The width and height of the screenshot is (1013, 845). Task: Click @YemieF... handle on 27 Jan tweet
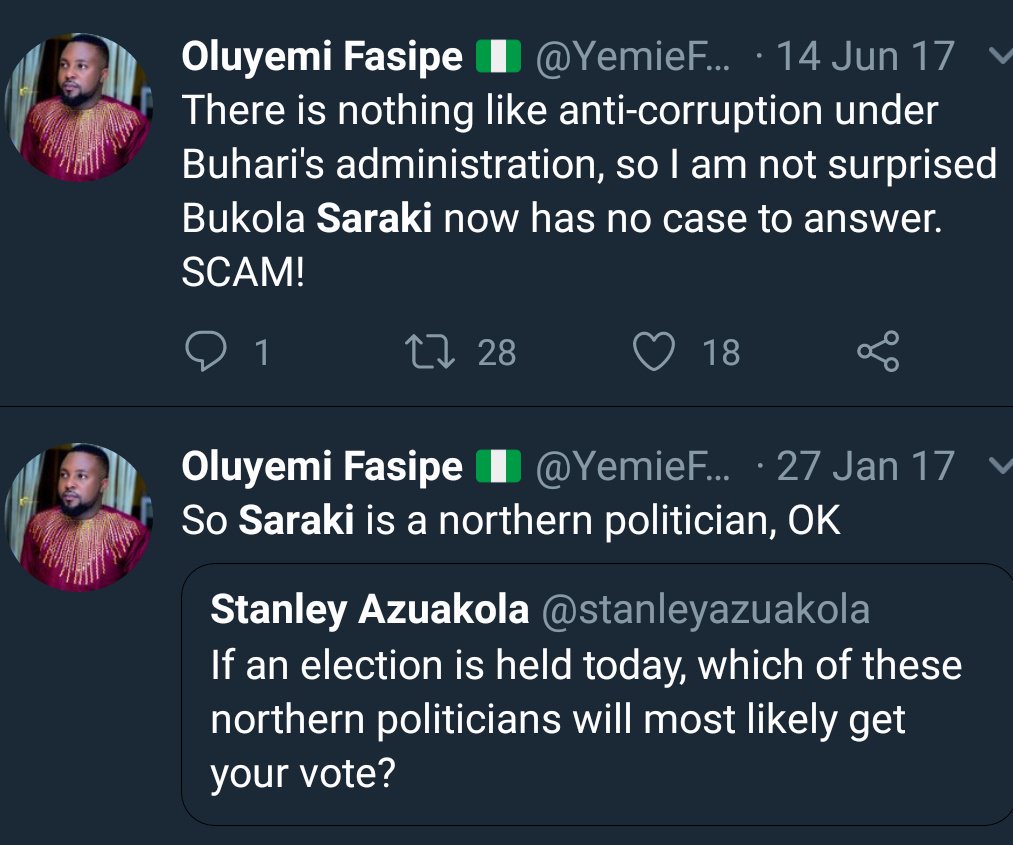(634, 466)
